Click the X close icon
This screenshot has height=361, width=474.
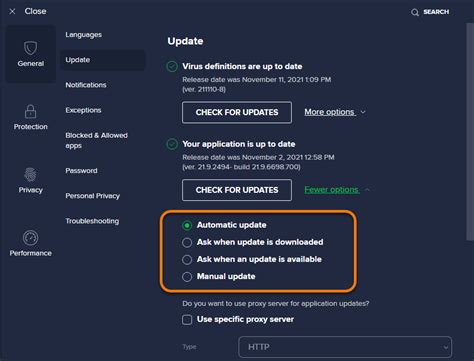tap(12, 12)
